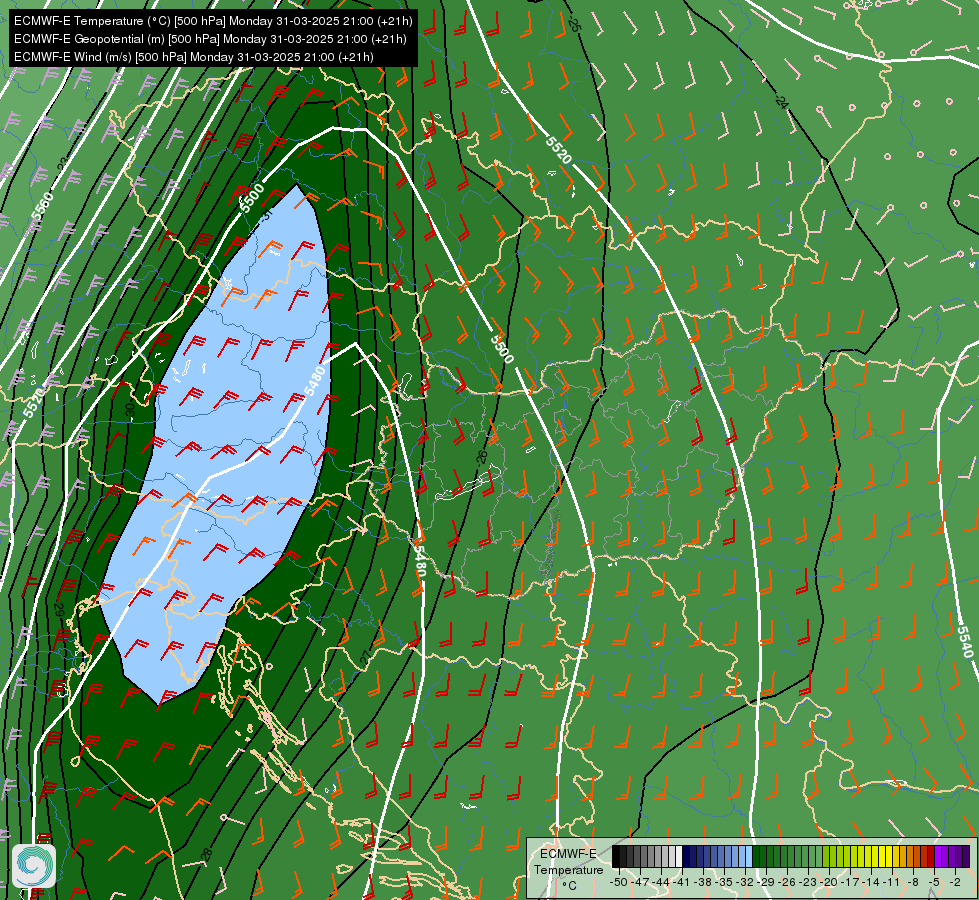
Task: Click the -47 value on the legend scale
Action: [x=640, y=883]
